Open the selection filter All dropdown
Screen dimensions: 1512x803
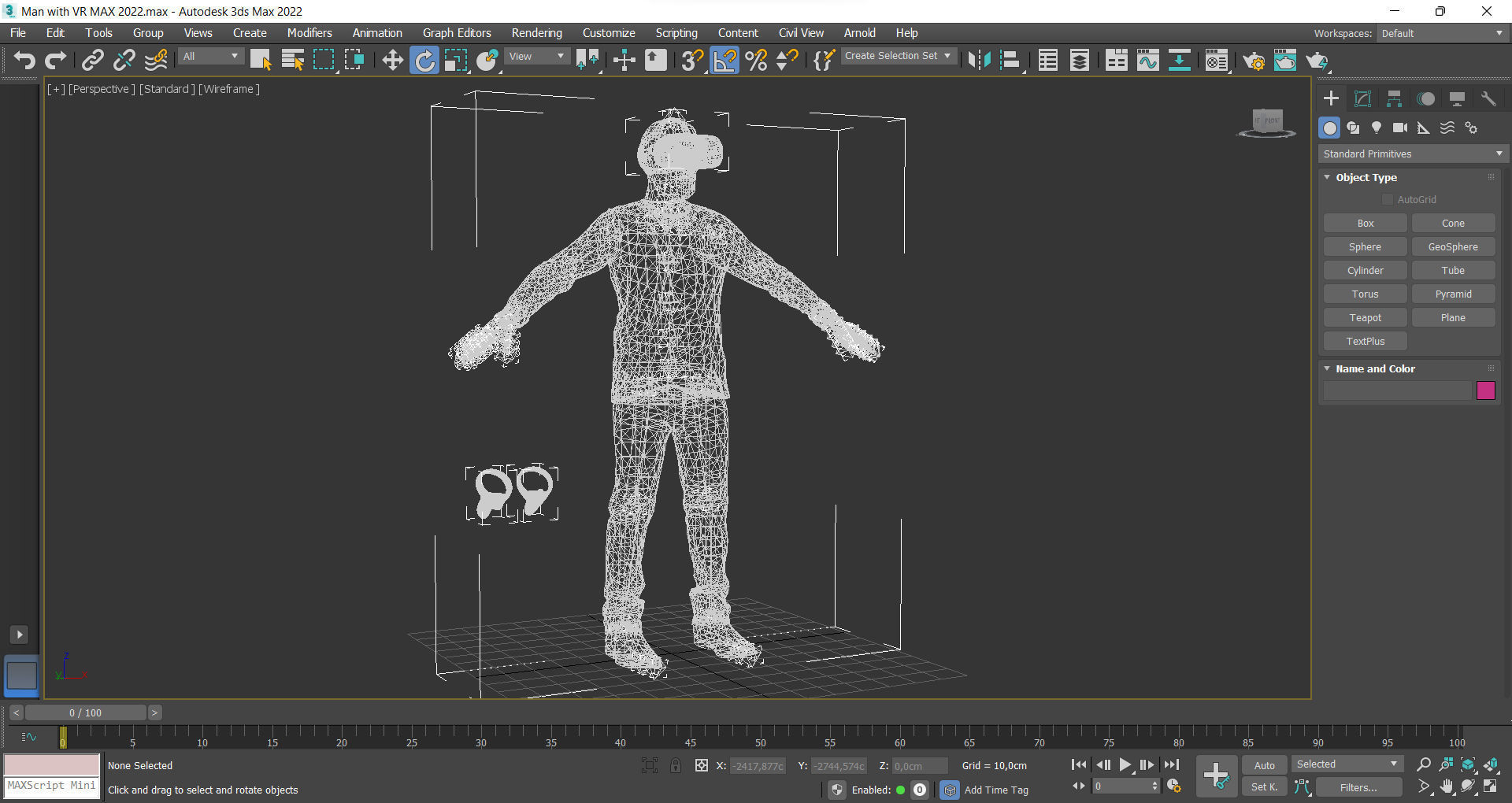coord(210,57)
